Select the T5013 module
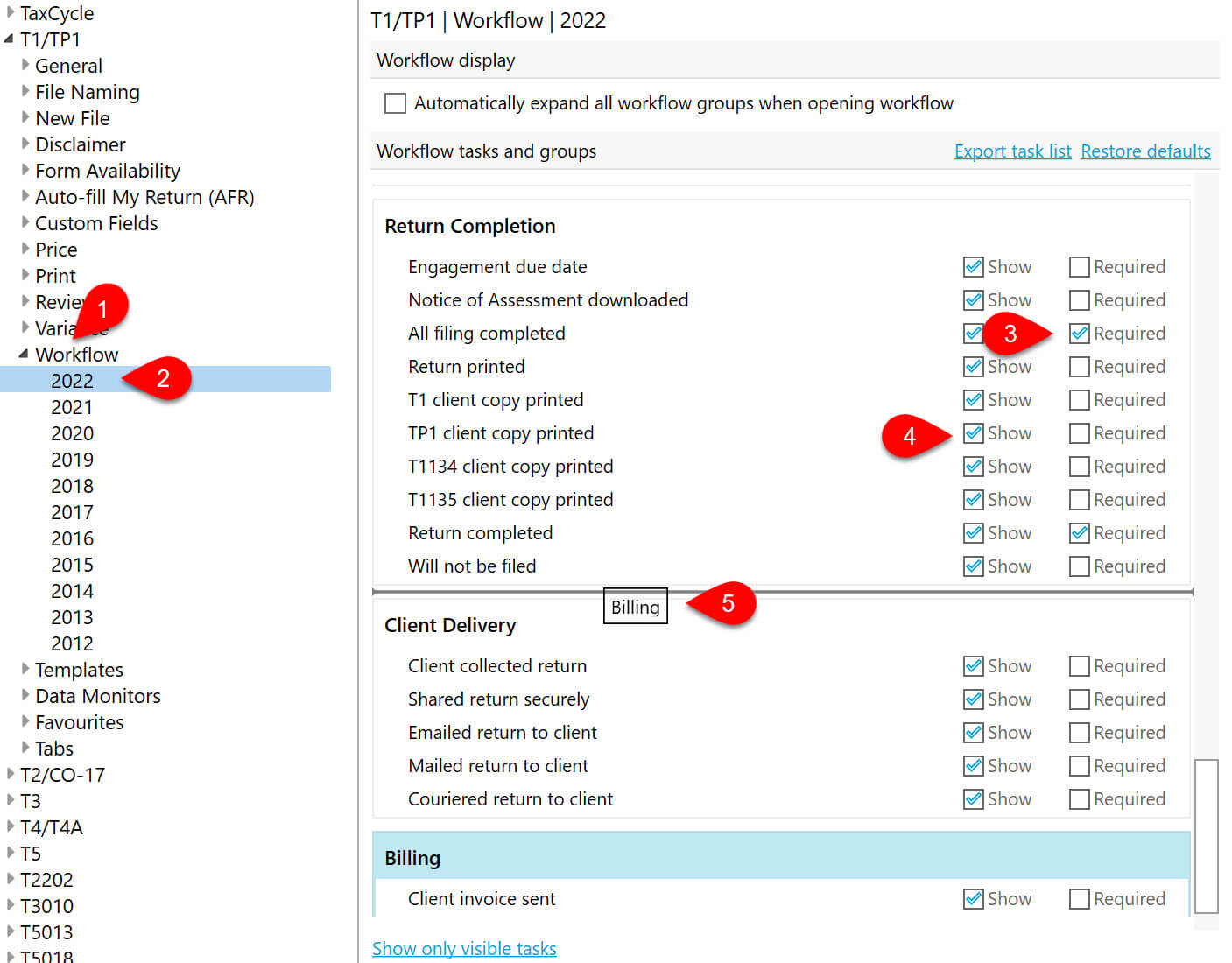1232x963 pixels. pos(46,932)
